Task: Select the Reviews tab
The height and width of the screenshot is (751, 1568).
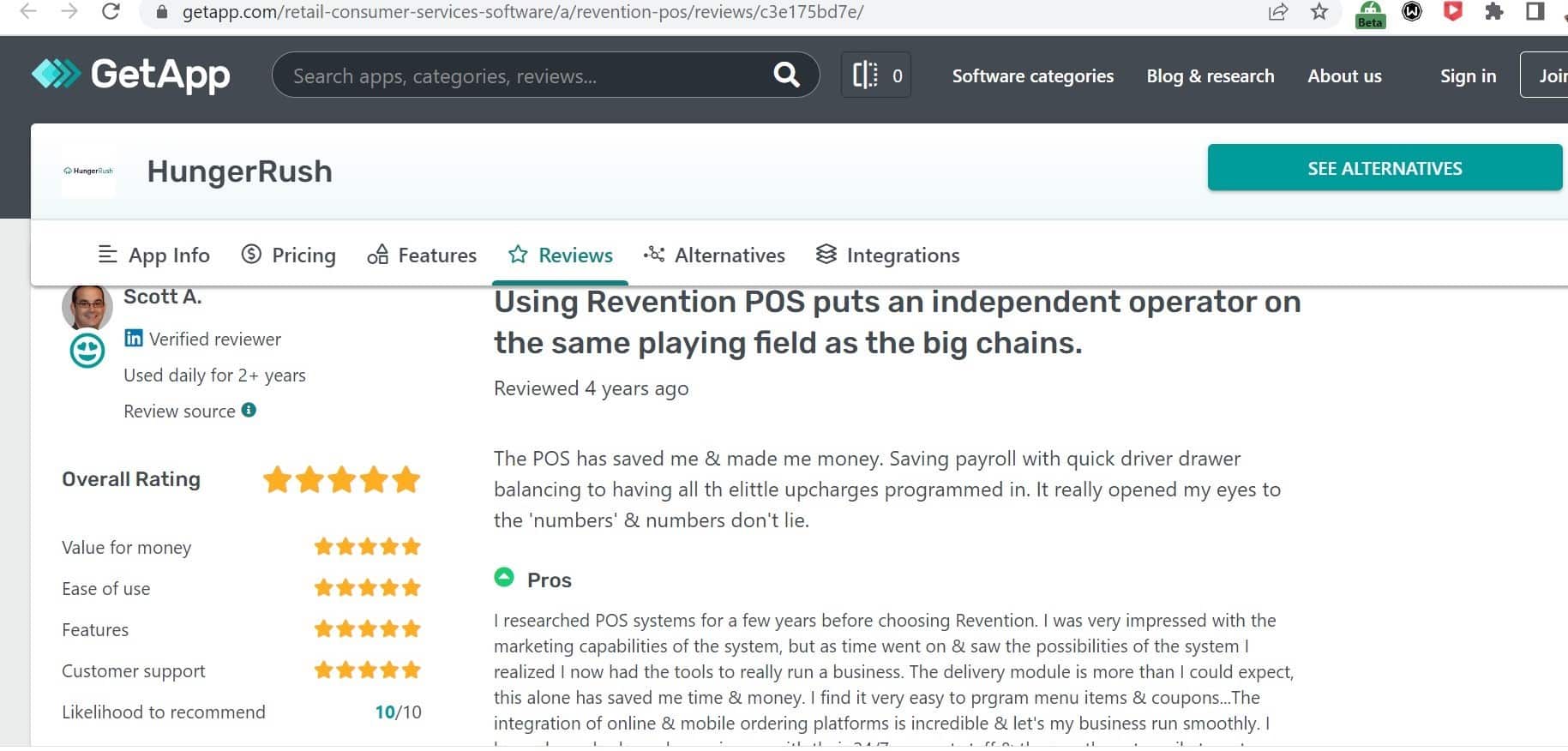Action: click(560, 255)
